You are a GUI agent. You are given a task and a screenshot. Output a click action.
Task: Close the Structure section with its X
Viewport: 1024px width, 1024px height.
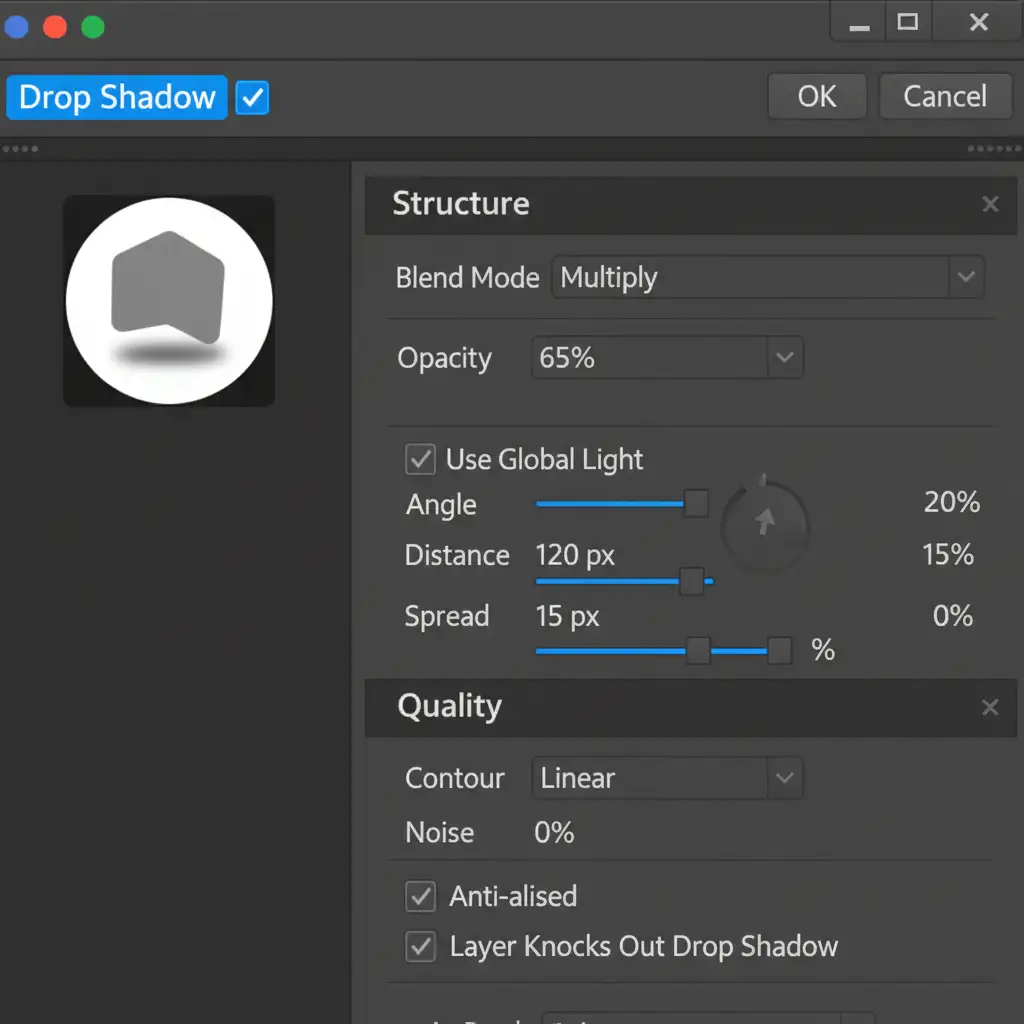click(x=990, y=205)
